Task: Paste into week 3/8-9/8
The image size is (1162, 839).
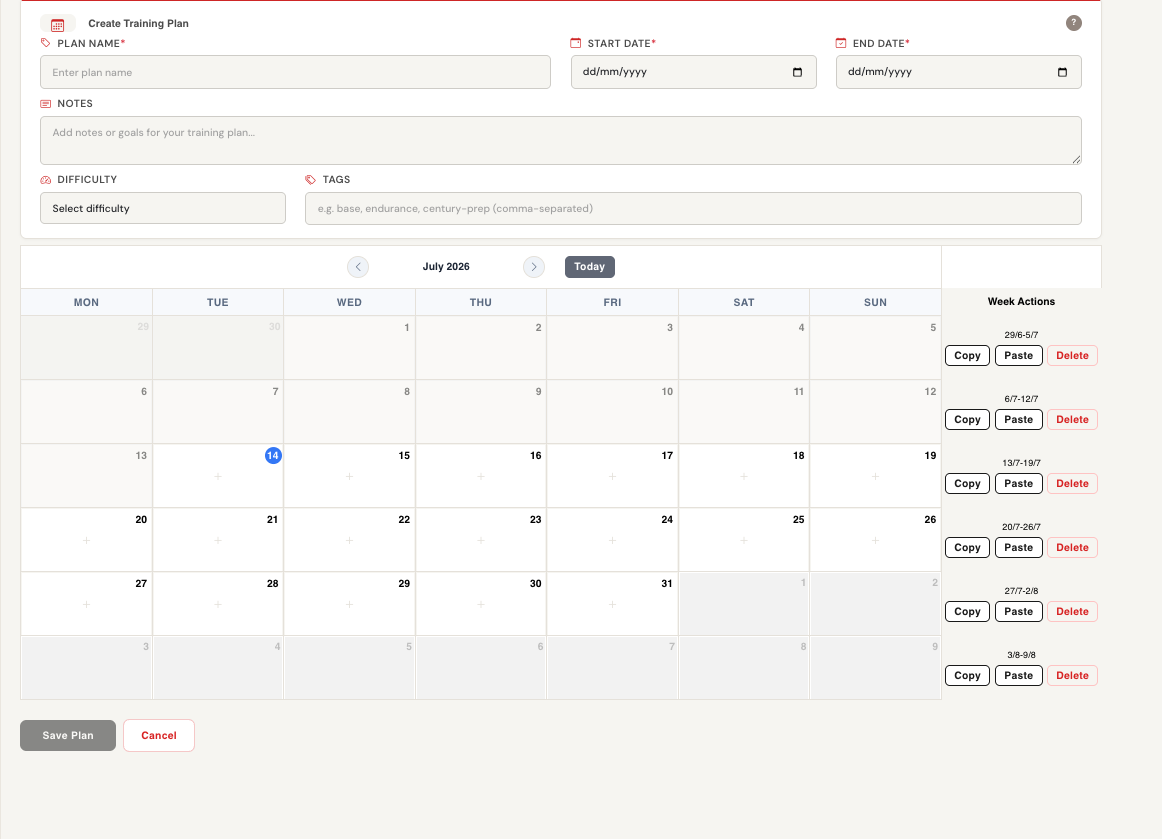Action: tap(1018, 675)
